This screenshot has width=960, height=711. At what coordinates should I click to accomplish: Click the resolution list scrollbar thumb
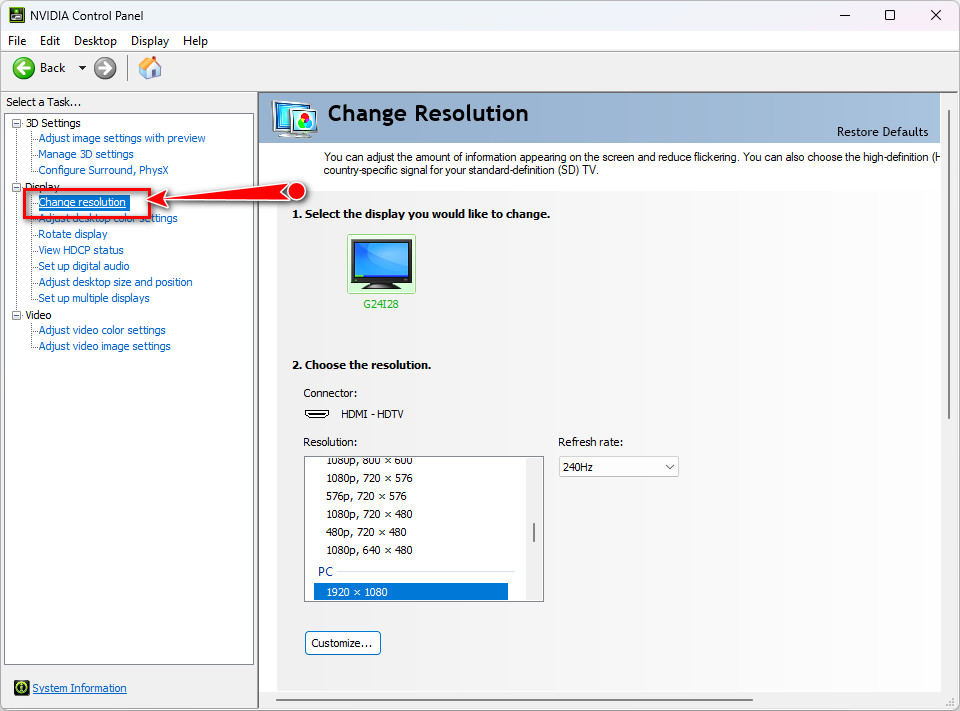pyautogui.click(x=534, y=532)
